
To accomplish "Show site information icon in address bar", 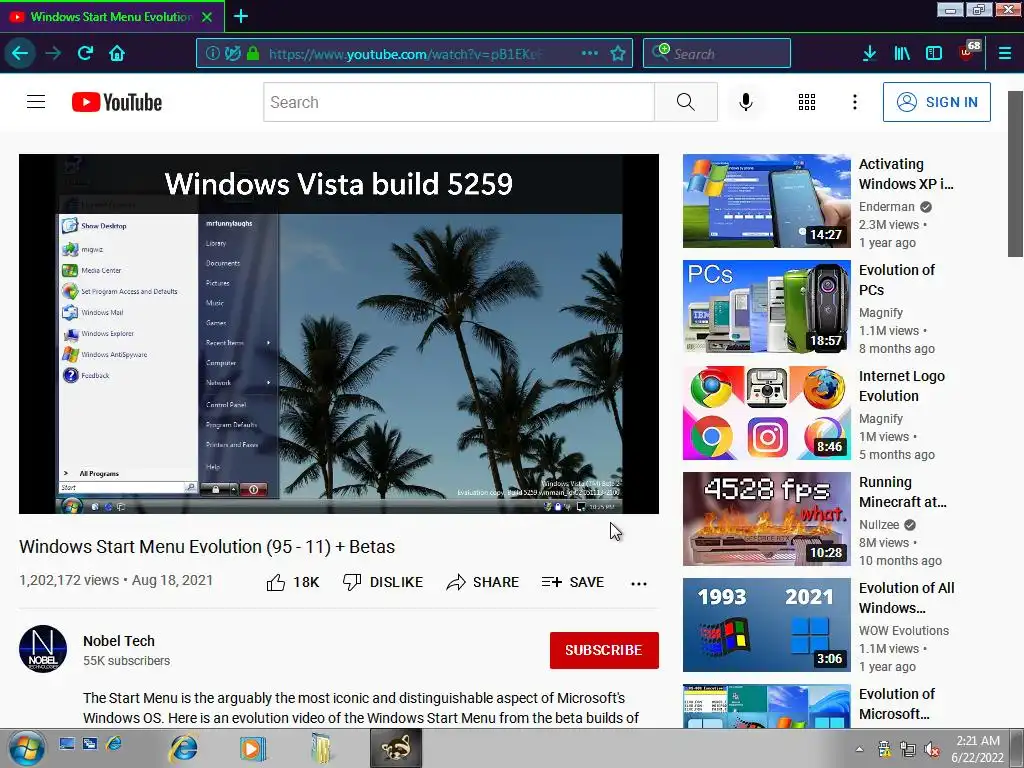I will point(212,53).
